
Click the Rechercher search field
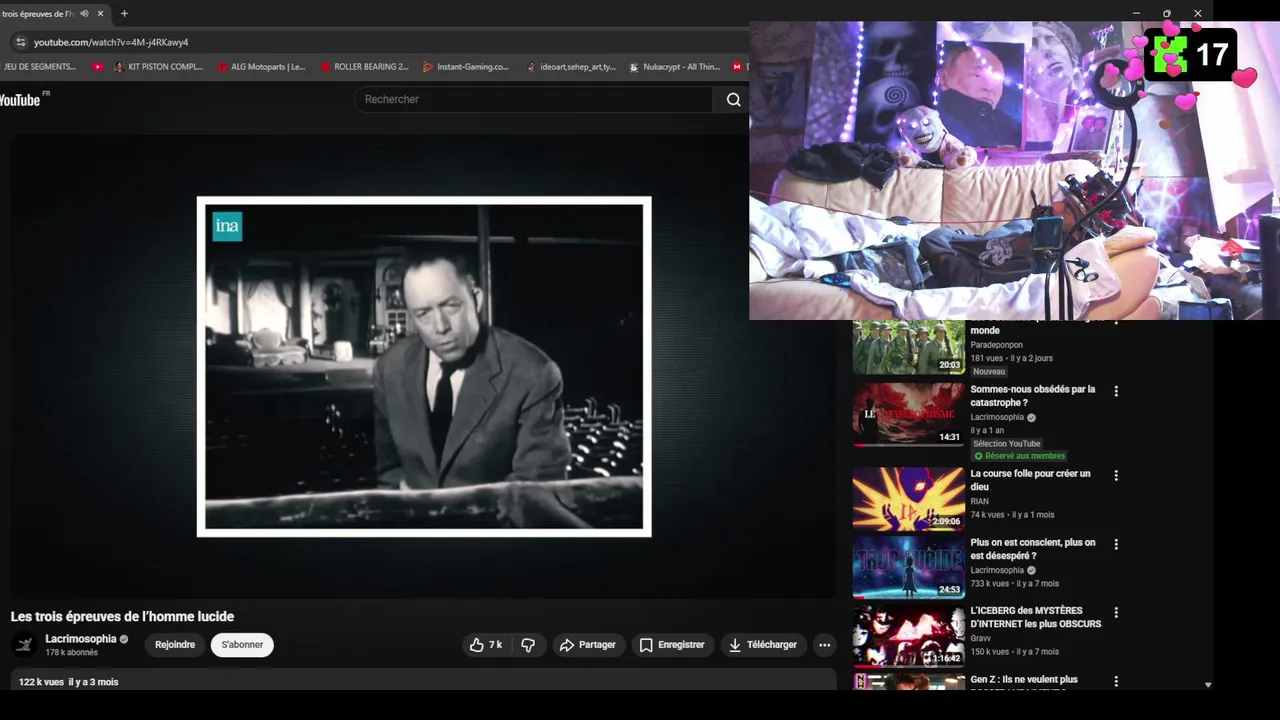click(x=536, y=99)
